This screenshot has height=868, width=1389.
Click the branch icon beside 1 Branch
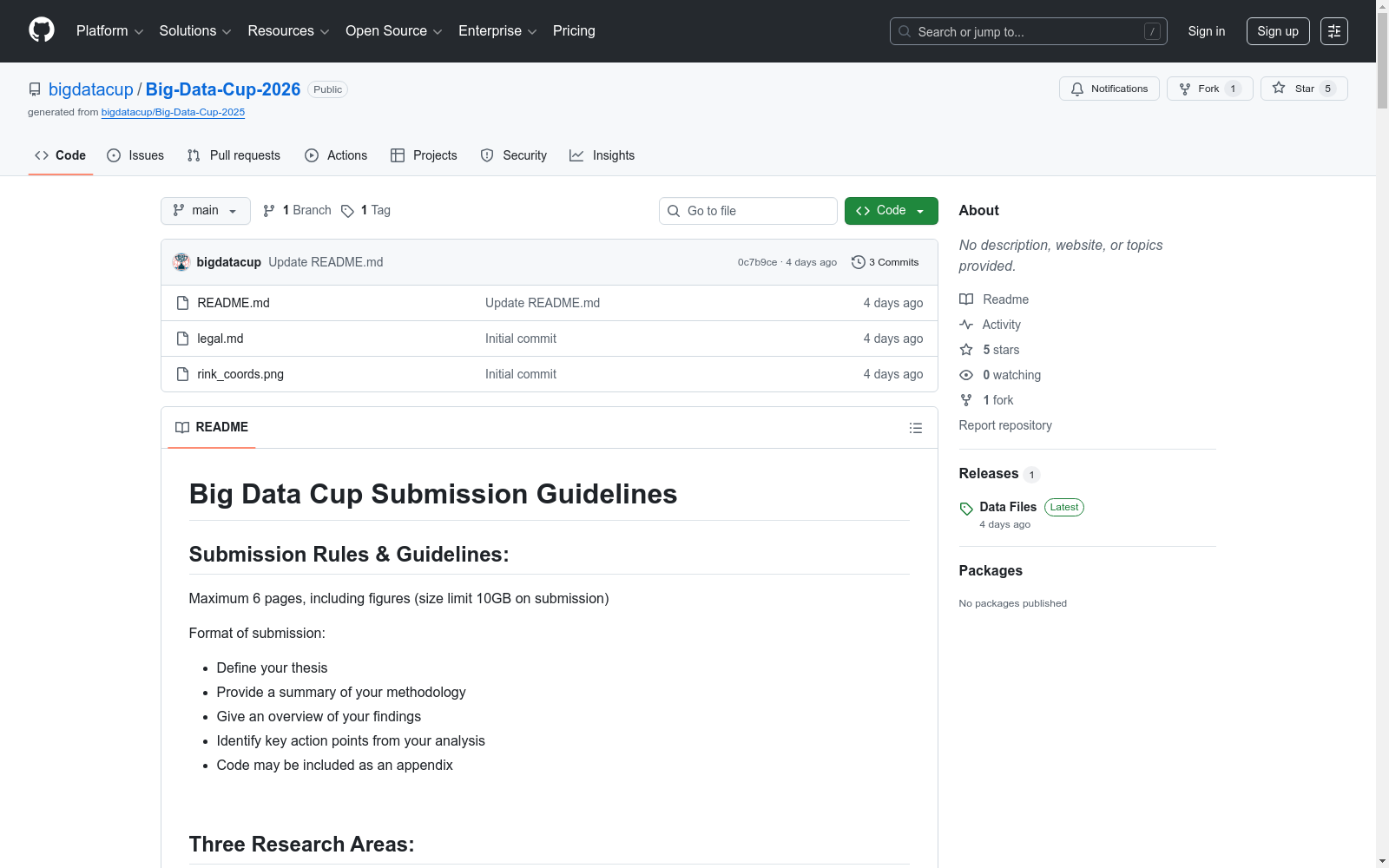pos(269,211)
